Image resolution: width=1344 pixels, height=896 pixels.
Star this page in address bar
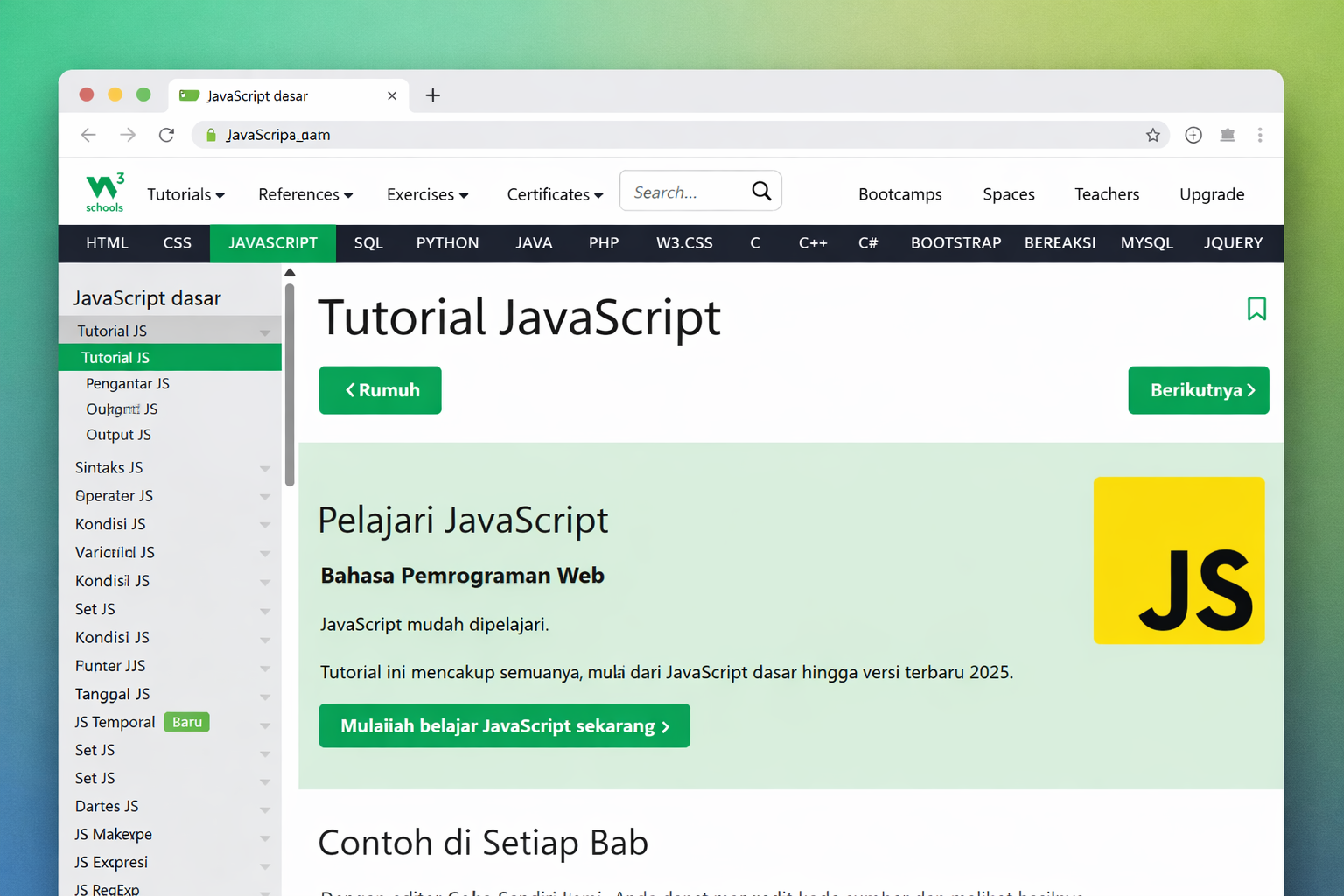click(x=1153, y=135)
